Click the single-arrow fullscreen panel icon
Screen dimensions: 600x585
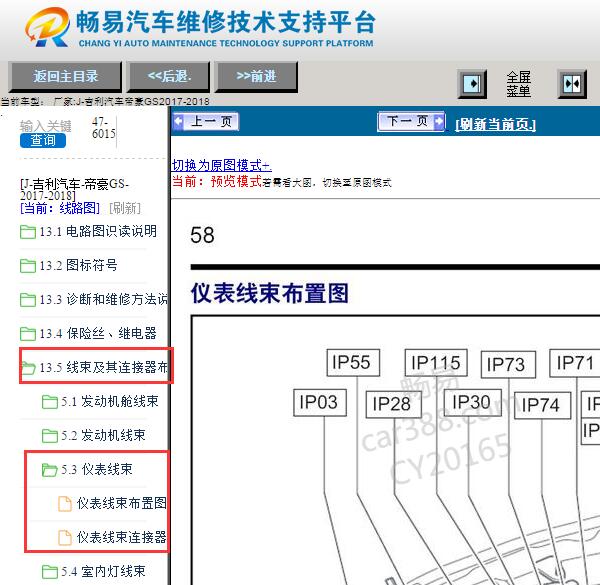coord(472,83)
